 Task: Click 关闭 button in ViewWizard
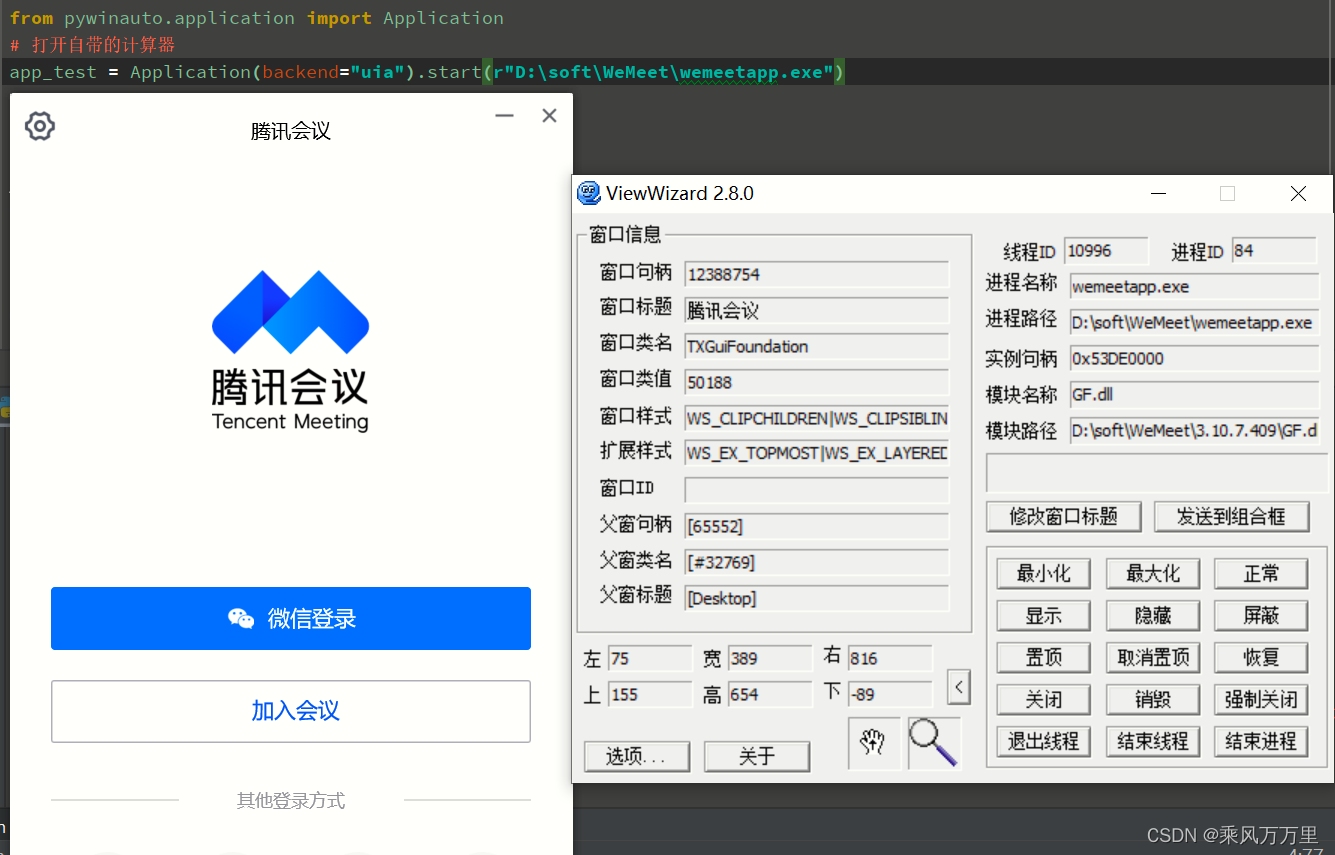click(1043, 700)
